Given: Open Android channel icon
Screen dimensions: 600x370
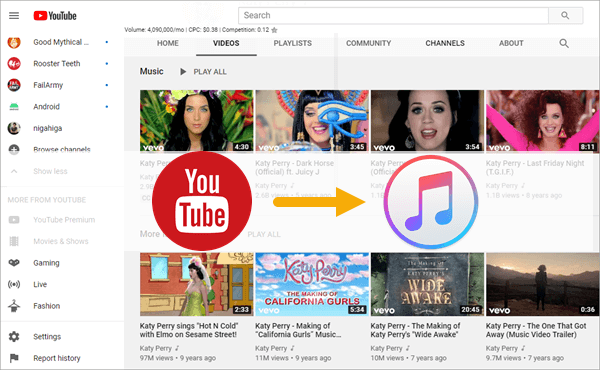Looking at the screenshot, I should click(14, 107).
